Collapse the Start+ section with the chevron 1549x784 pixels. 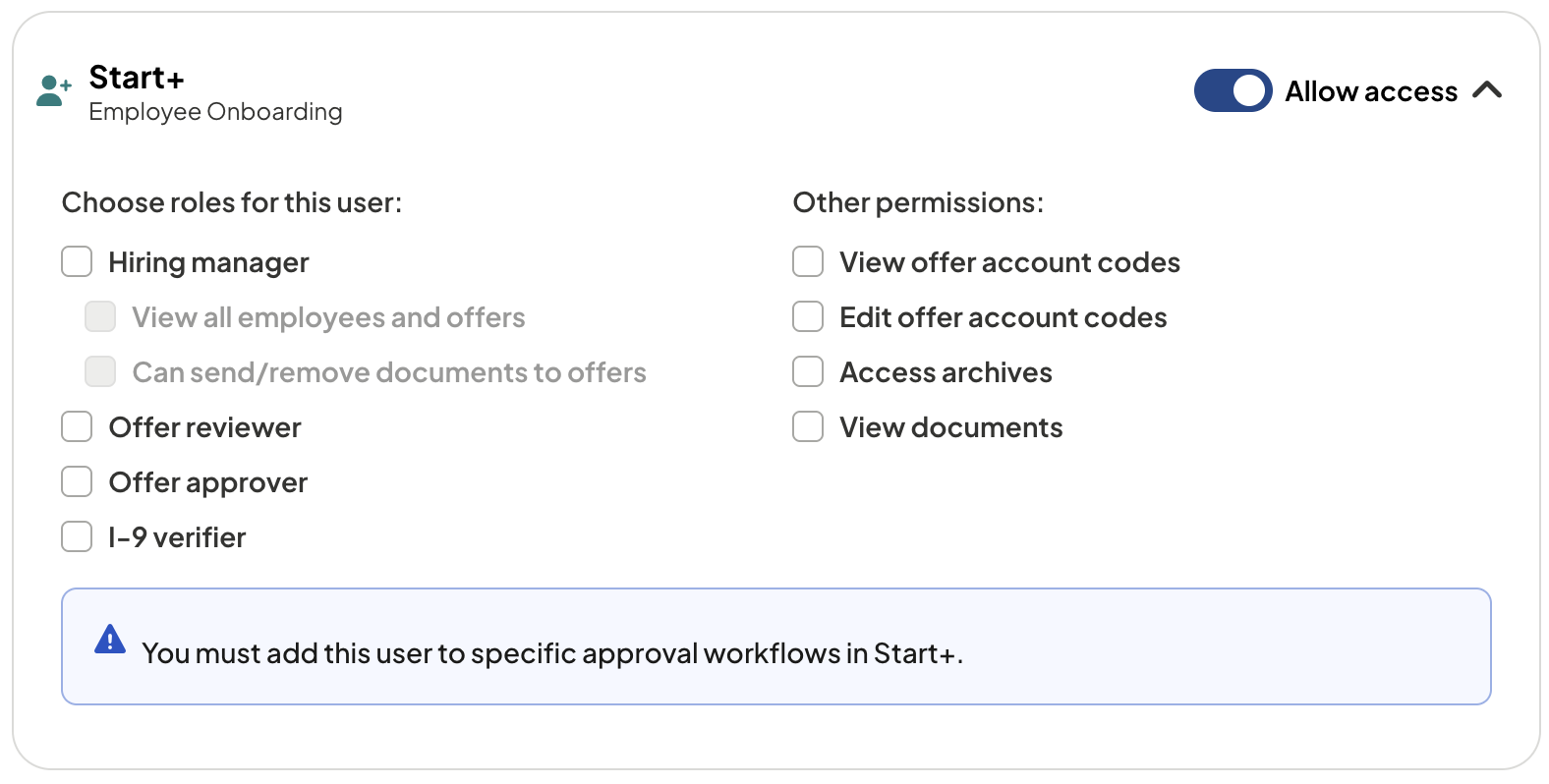coord(1487,90)
